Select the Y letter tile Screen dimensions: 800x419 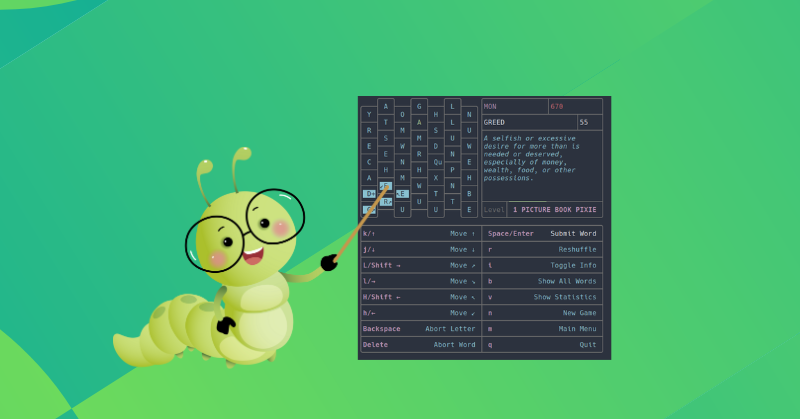(x=369, y=114)
